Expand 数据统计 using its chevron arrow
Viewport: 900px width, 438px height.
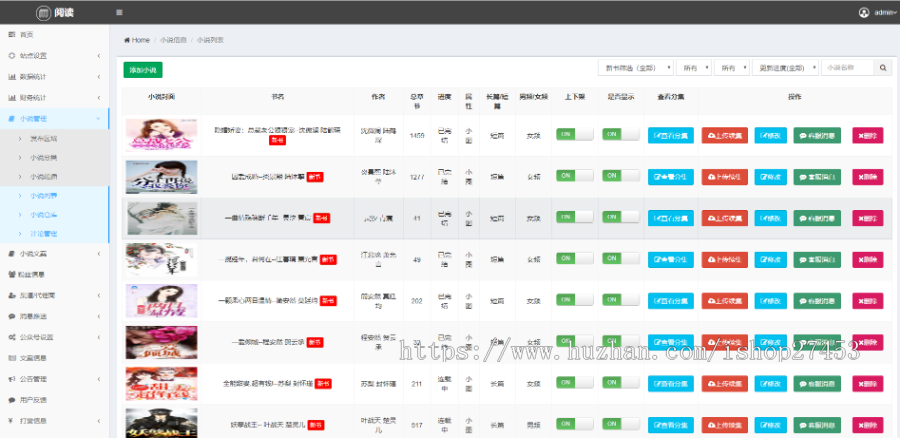pos(99,76)
